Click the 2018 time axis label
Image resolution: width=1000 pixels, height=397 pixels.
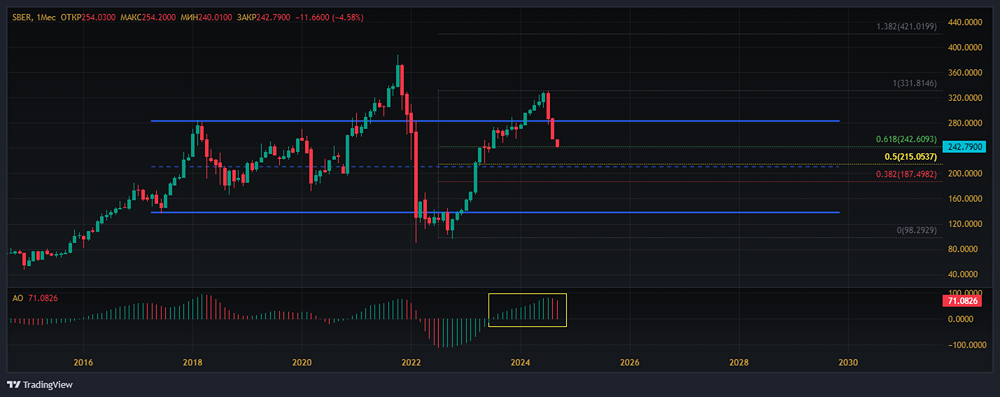click(193, 362)
